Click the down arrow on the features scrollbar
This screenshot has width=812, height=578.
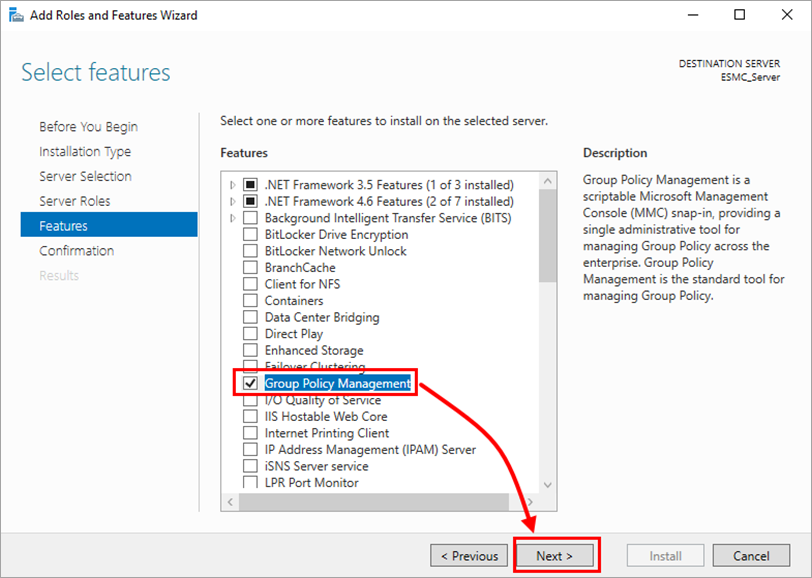coord(547,484)
